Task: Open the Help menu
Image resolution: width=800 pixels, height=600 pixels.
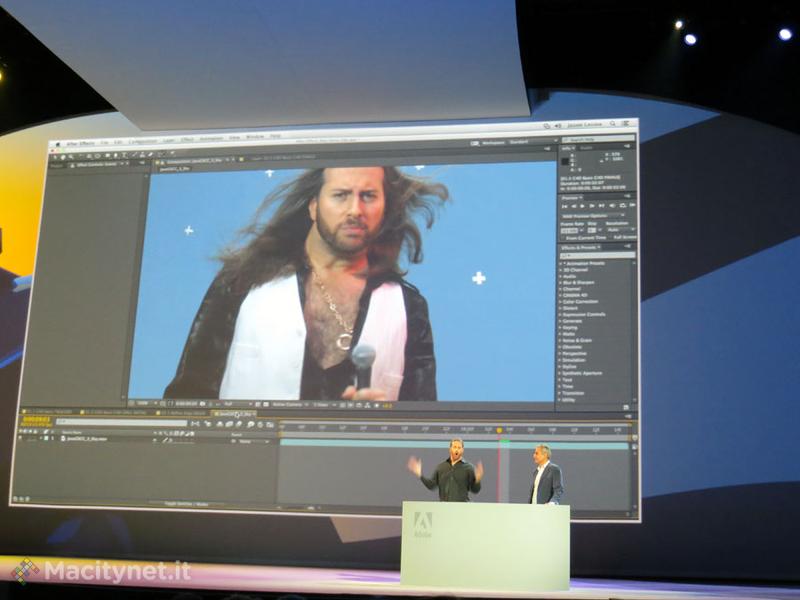Action: (x=276, y=137)
